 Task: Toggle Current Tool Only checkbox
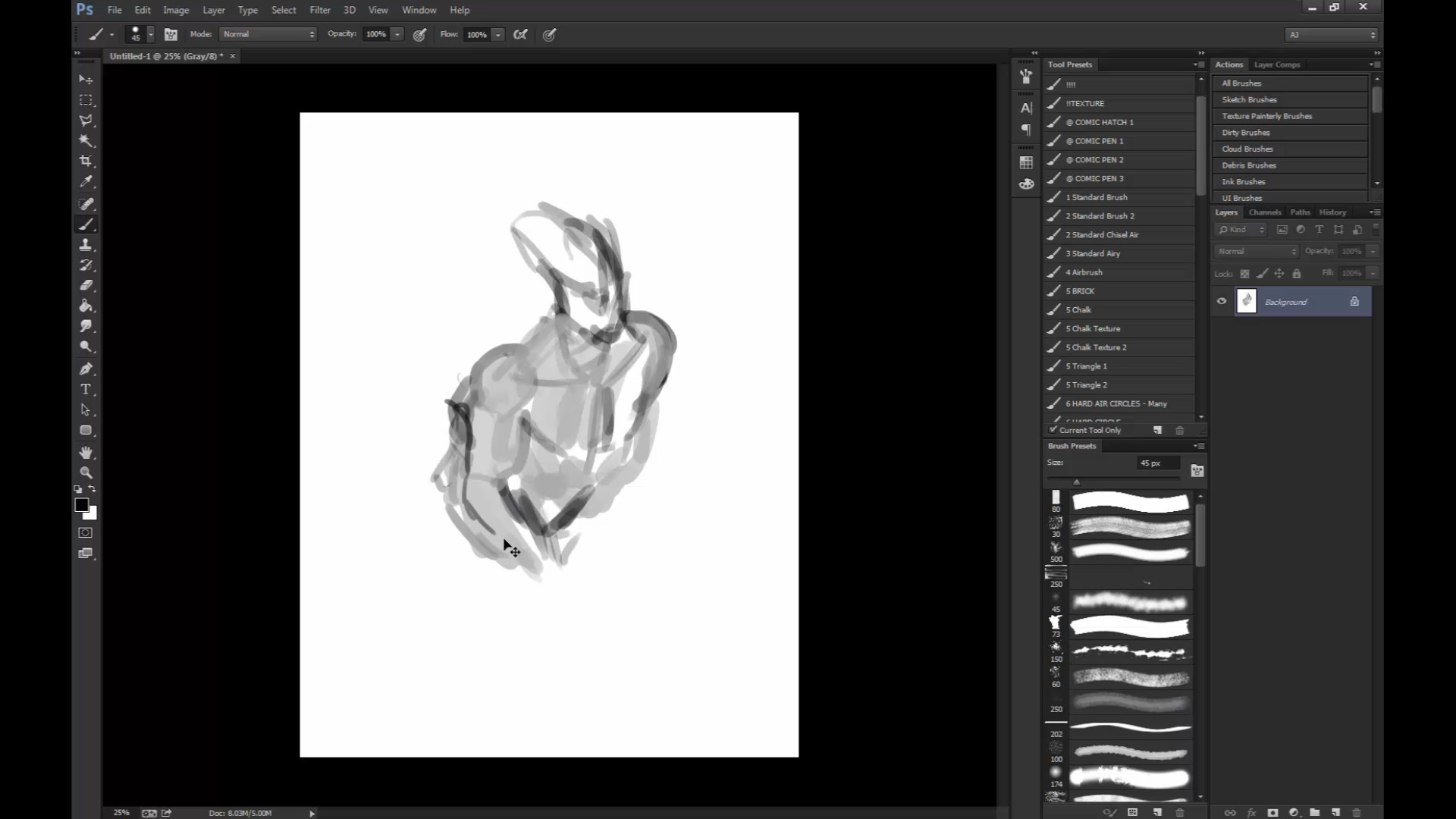click(x=1053, y=429)
